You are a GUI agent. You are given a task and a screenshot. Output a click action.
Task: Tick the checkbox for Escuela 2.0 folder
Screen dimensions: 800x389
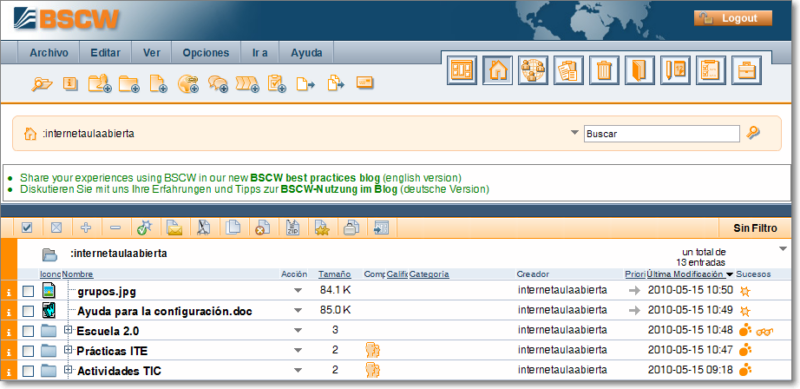(x=29, y=331)
